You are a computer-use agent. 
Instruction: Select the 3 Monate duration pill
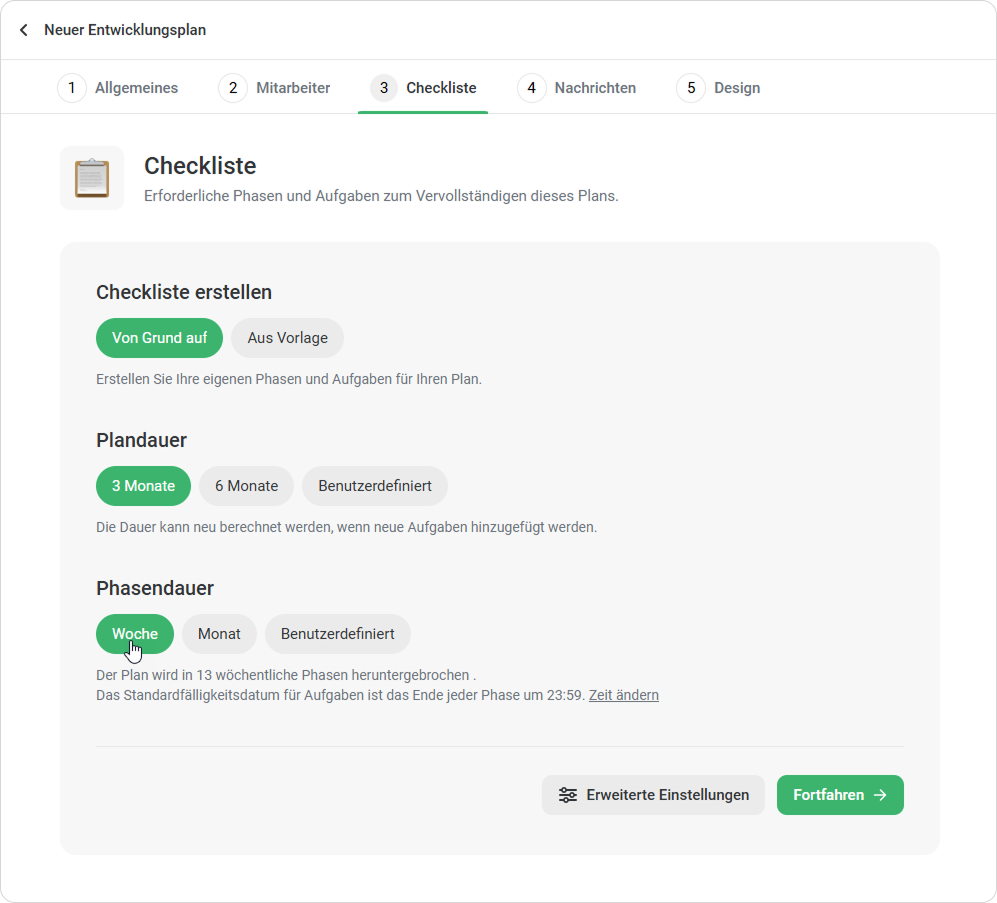tap(144, 486)
